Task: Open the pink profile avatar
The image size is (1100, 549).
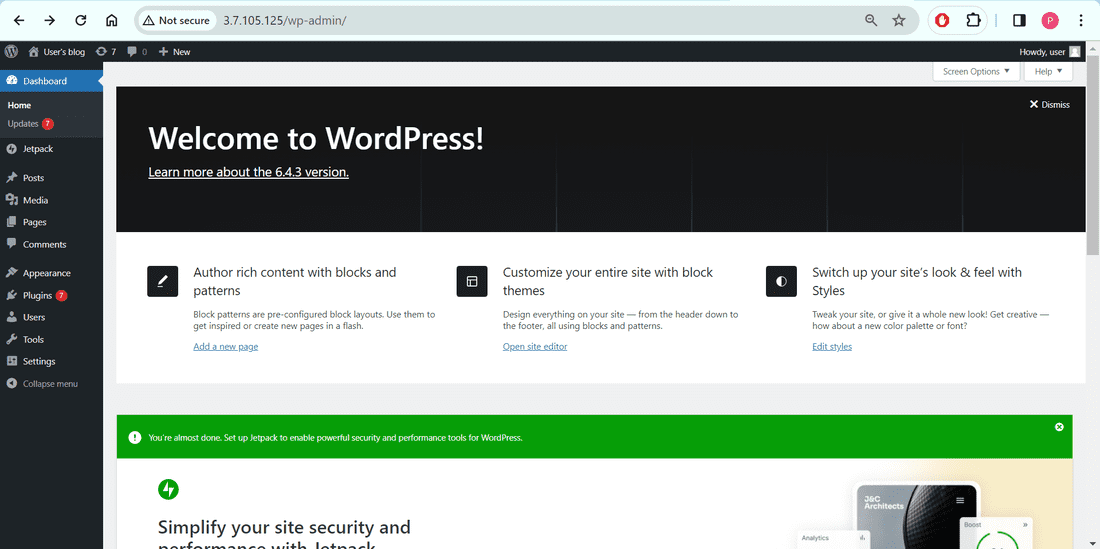Action: click(1049, 20)
